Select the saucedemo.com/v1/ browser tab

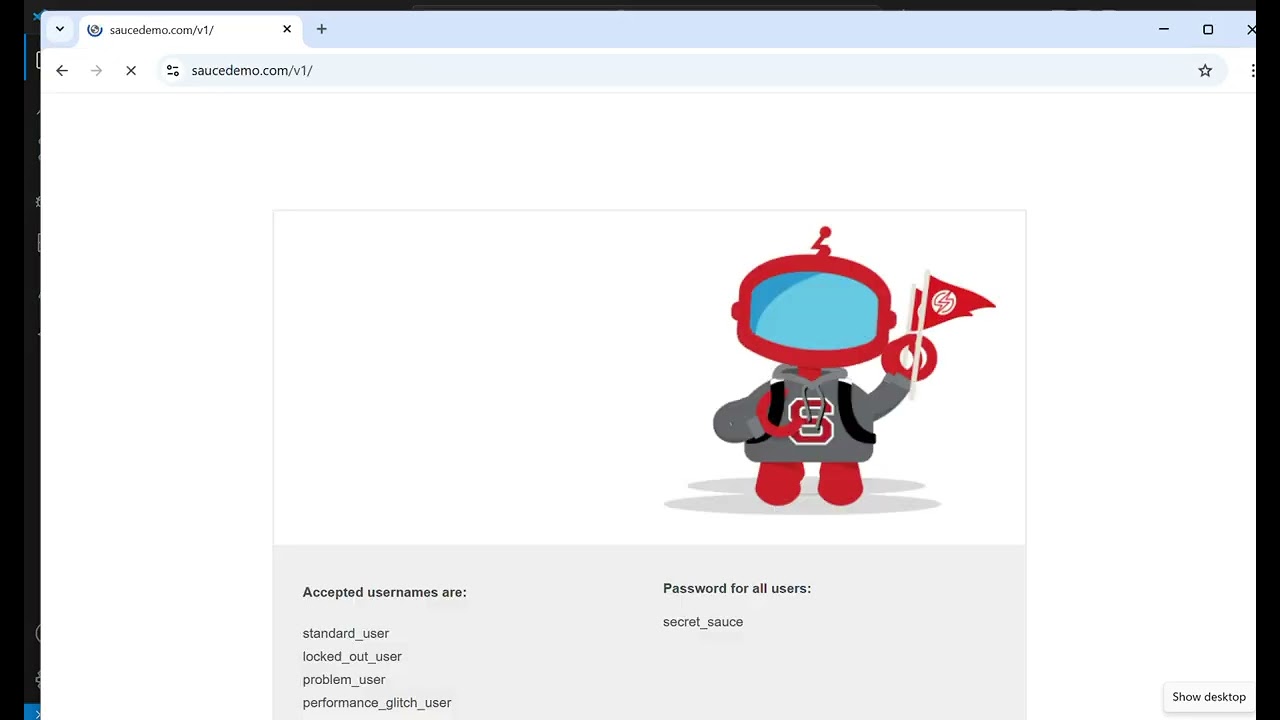pyautogui.click(x=190, y=30)
